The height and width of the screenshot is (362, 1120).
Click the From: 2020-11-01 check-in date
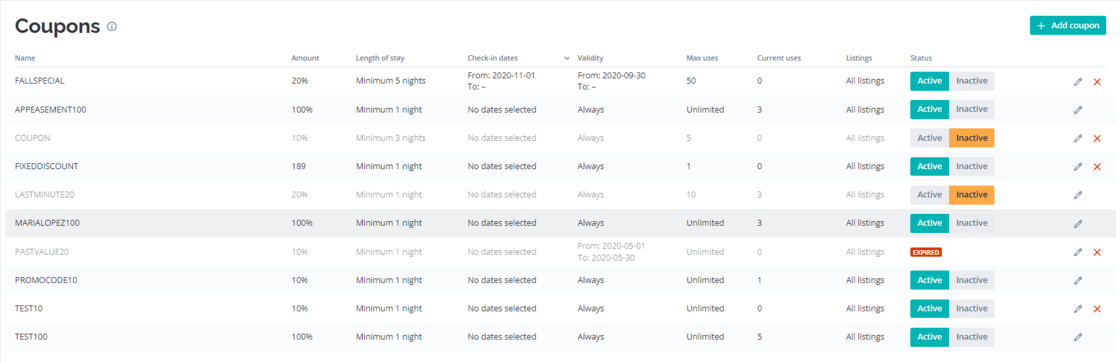coord(501,75)
